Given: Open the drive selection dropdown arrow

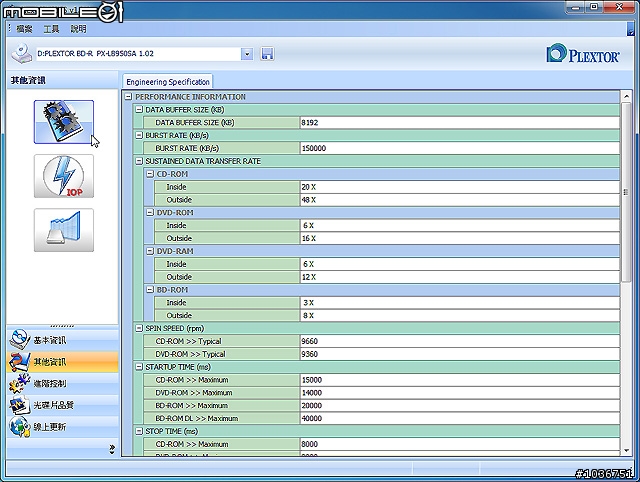Looking at the screenshot, I should tap(247, 53).
